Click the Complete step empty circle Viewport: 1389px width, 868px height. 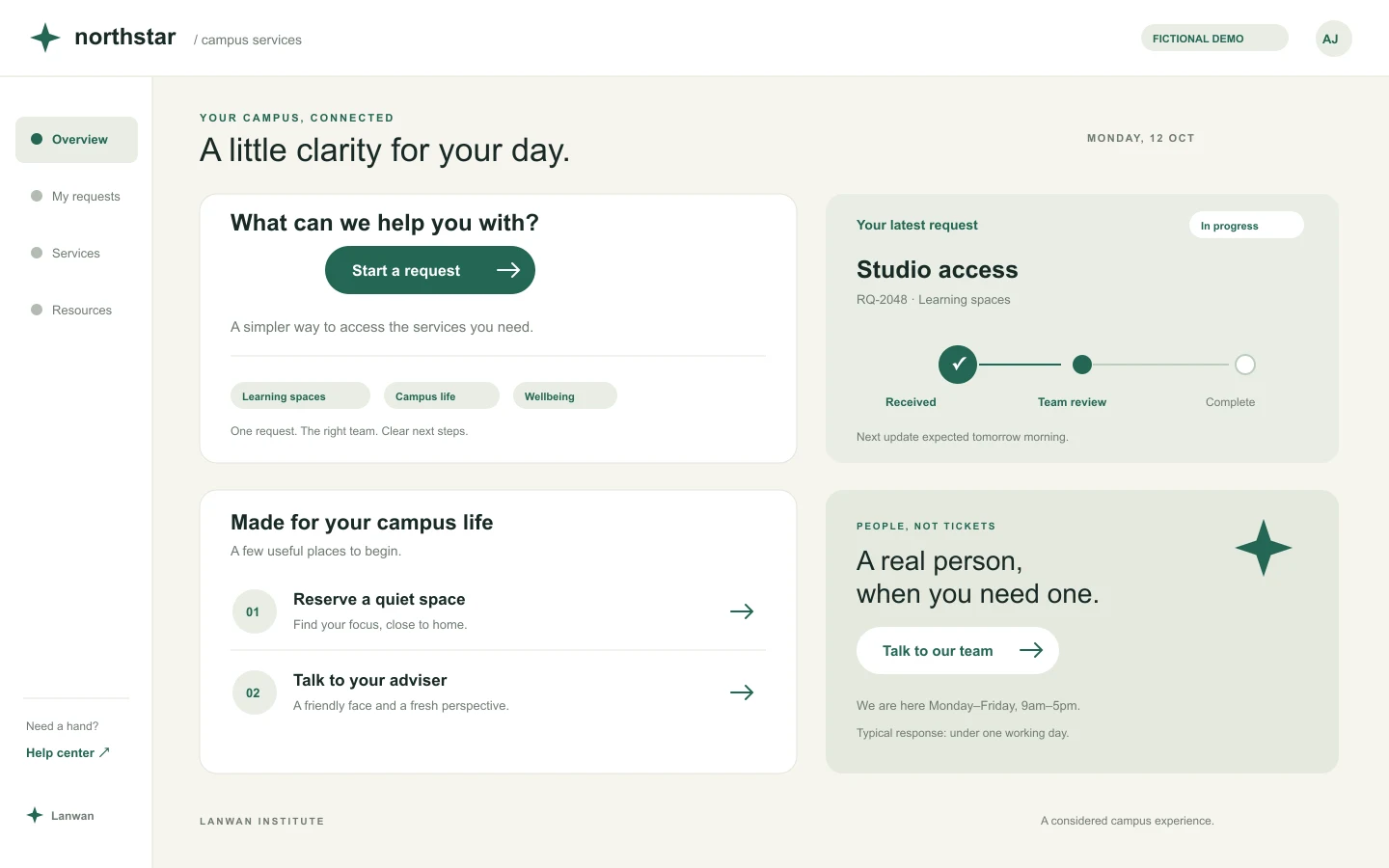coord(1245,365)
